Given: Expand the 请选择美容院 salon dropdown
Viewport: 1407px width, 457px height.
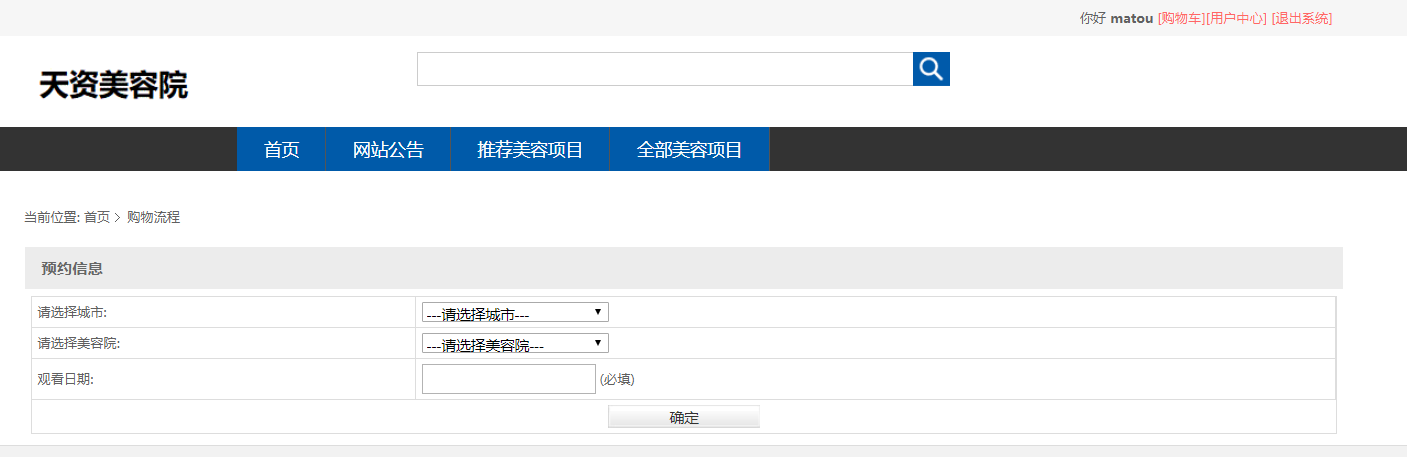Looking at the screenshot, I should click(515, 344).
